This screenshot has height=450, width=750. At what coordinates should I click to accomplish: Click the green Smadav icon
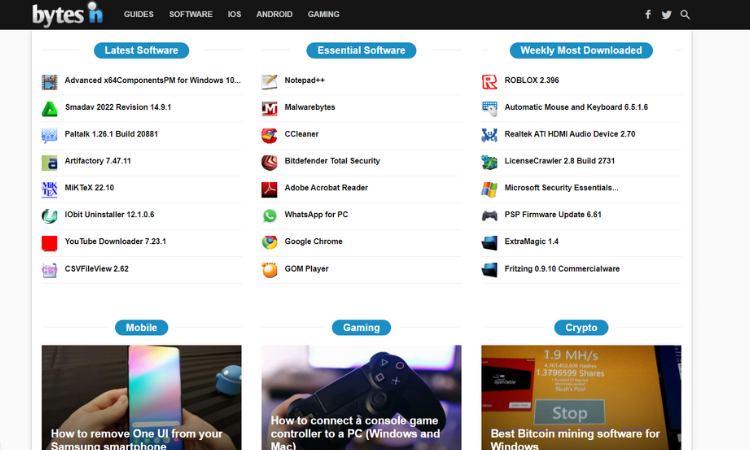(49, 109)
